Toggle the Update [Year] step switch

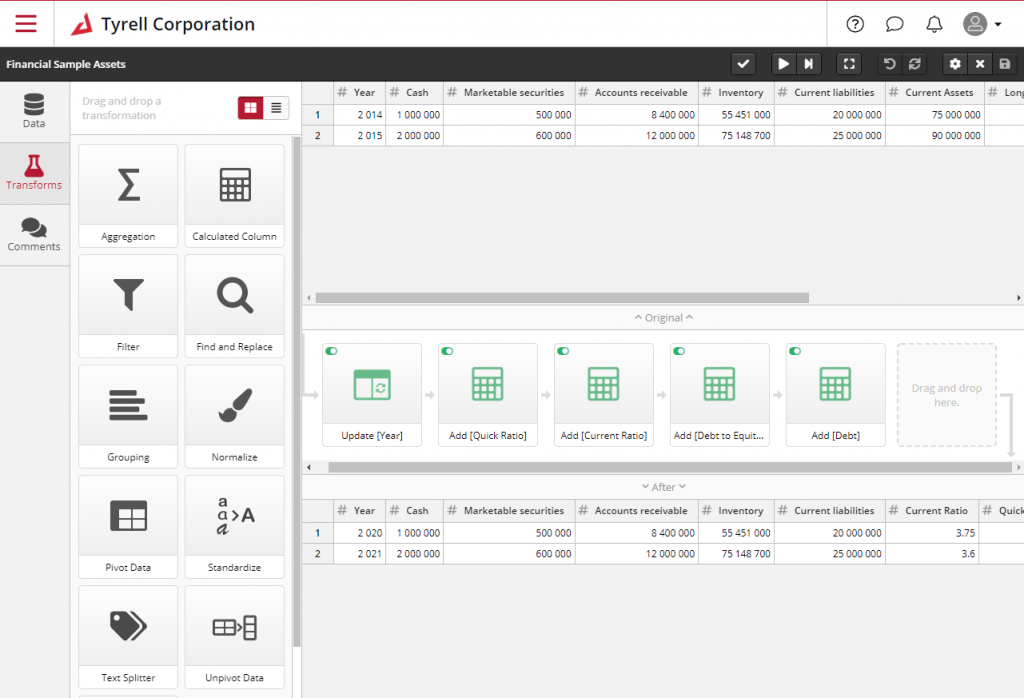(x=332, y=351)
